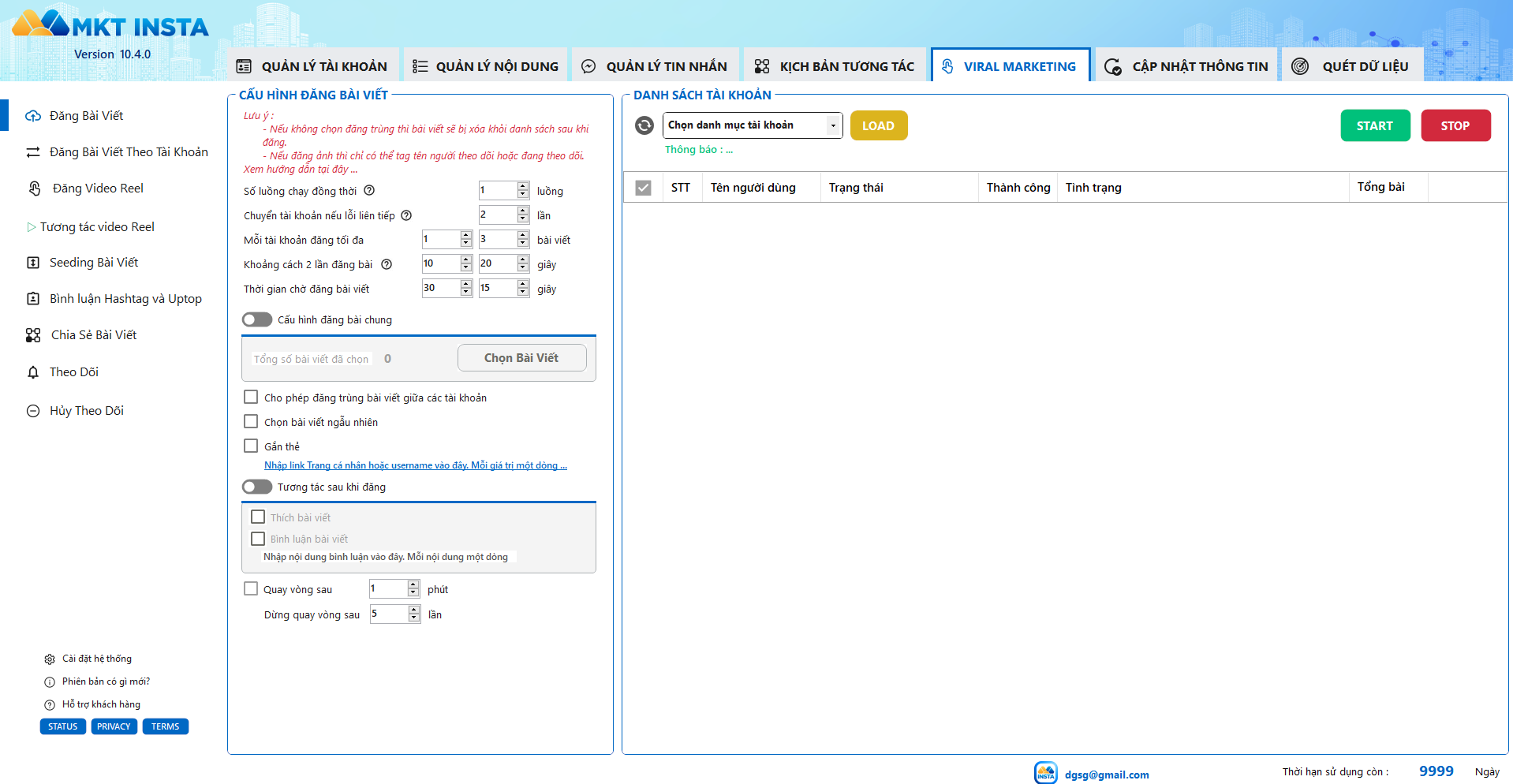Click the STATUS button
The height and width of the screenshot is (784, 1513).
[x=63, y=726]
